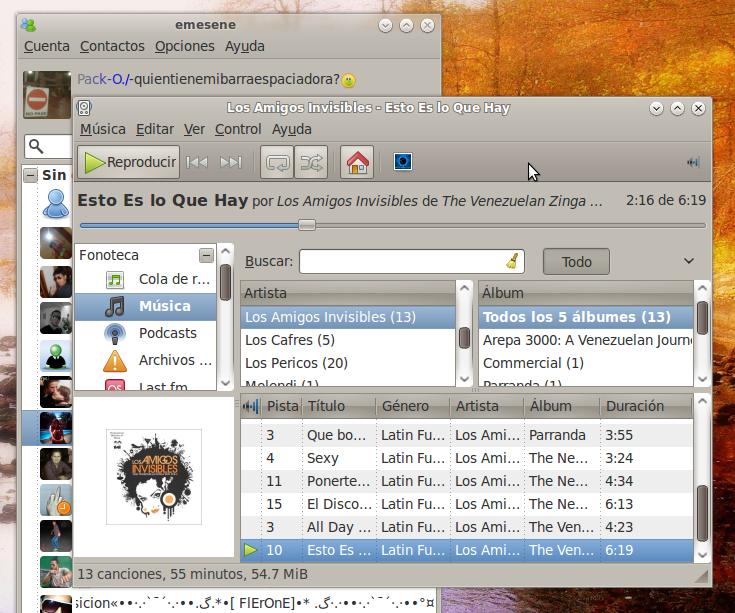Viewport: 735px width, 613px height.
Task: Collapse the Fonoteca section
Action: click(206, 255)
